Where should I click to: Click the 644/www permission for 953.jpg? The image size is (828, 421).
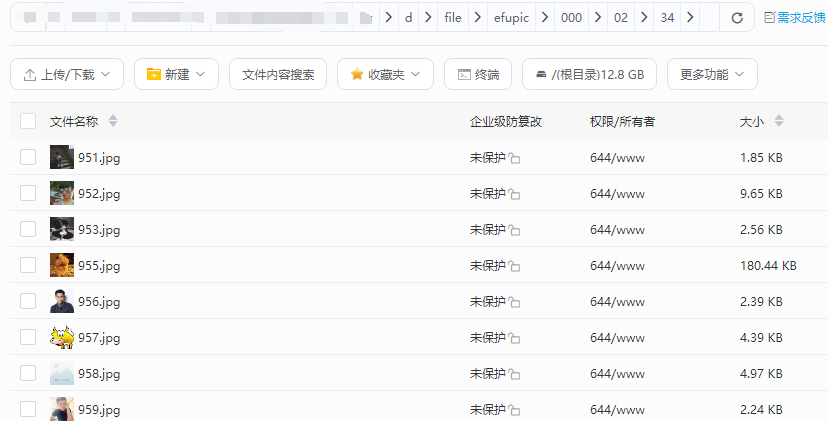[617, 230]
